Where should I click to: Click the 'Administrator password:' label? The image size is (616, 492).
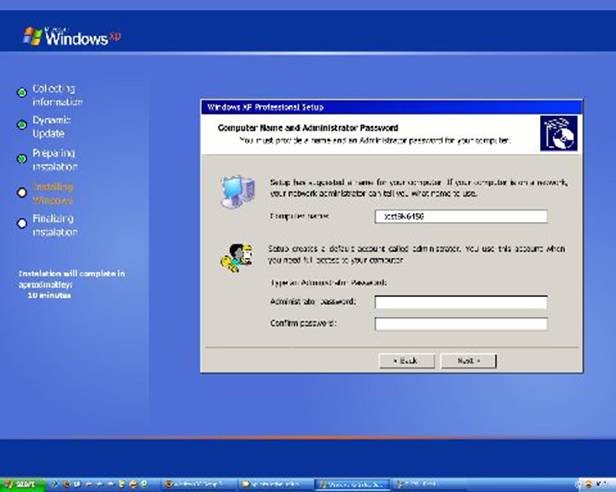[313, 302]
